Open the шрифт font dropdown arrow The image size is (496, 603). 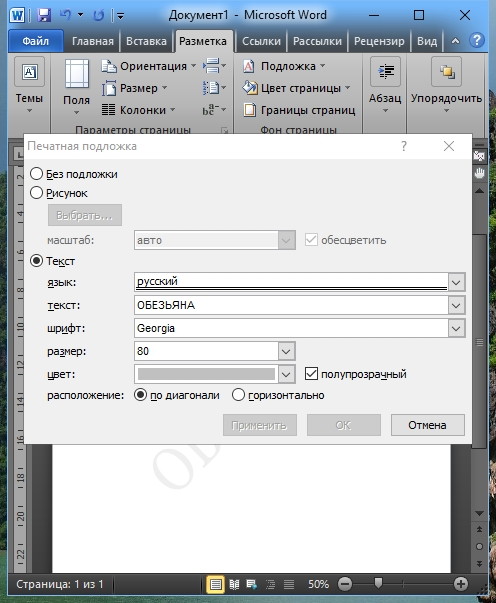pyautogui.click(x=456, y=328)
